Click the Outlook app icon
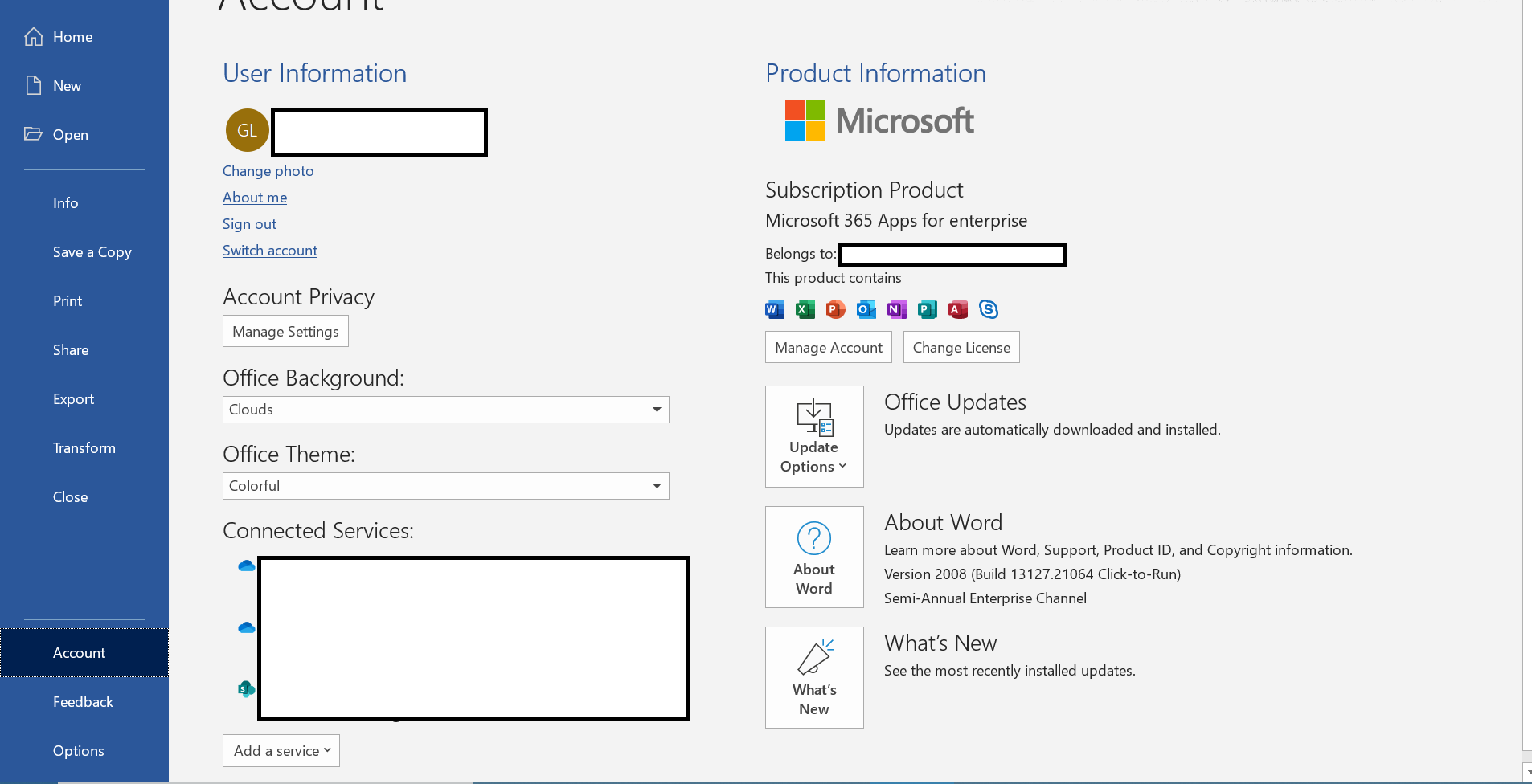 [x=866, y=309]
